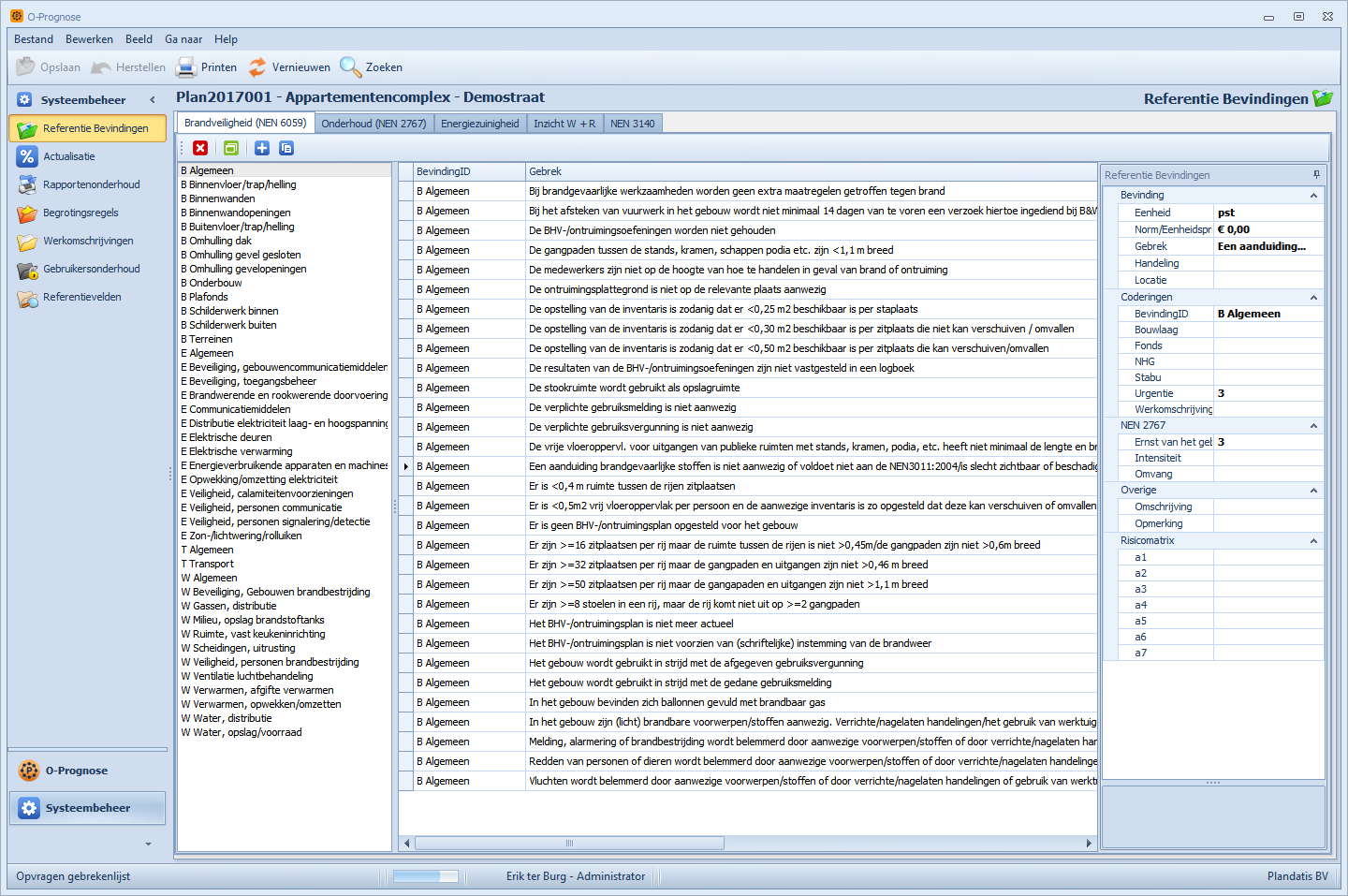Viewport: 1348px width, 896px height.
Task: Select row 'Het BHV-/ontruimingsplan is niet meer actueel'
Action: (x=748, y=624)
